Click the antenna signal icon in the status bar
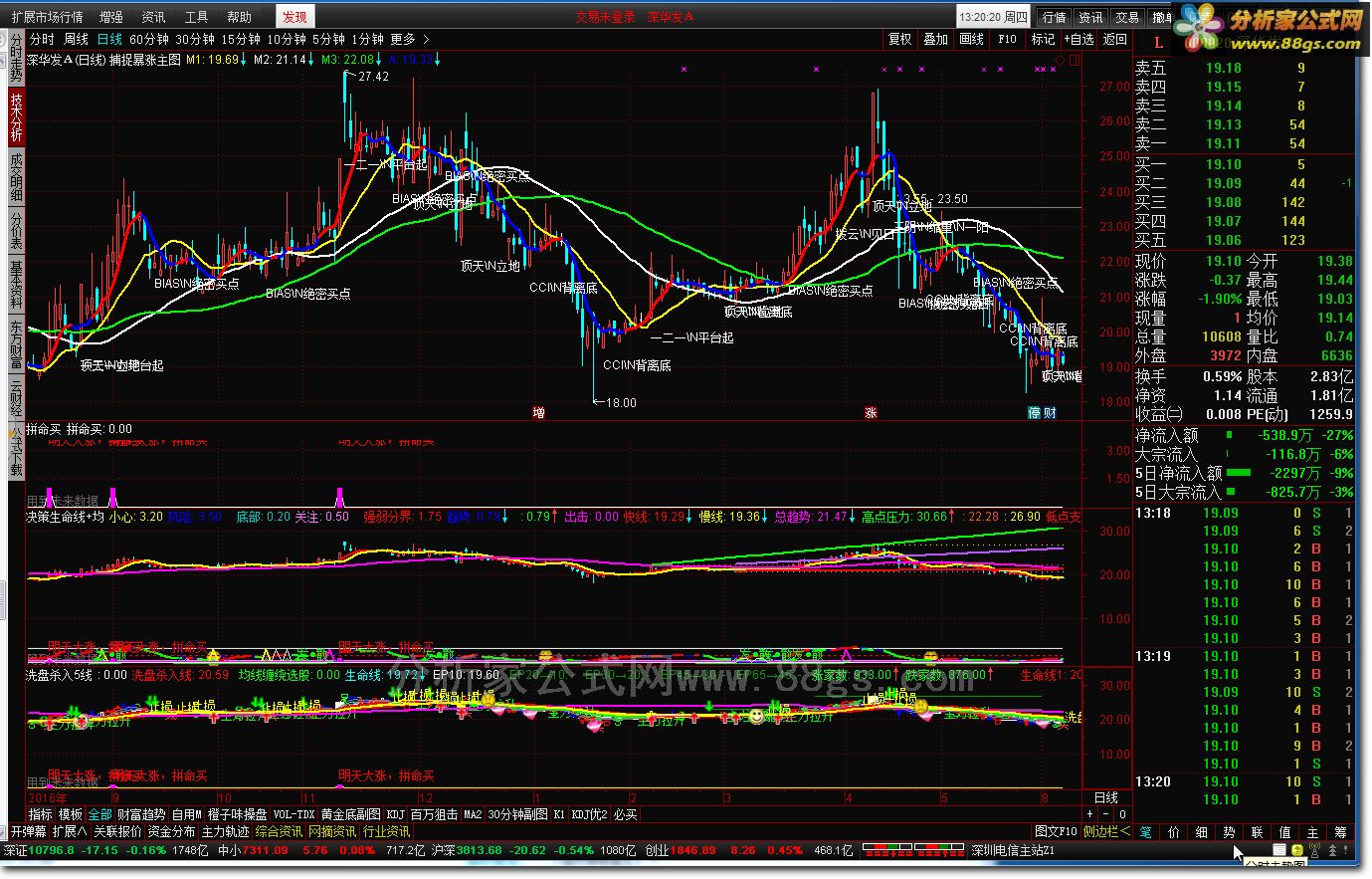Viewport: 1372px width, 879px height. click(1312, 850)
